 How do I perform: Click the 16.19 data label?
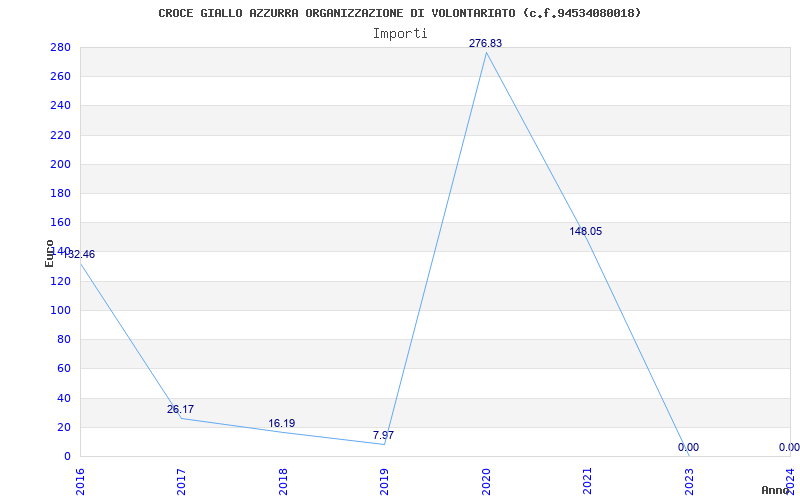coord(282,423)
